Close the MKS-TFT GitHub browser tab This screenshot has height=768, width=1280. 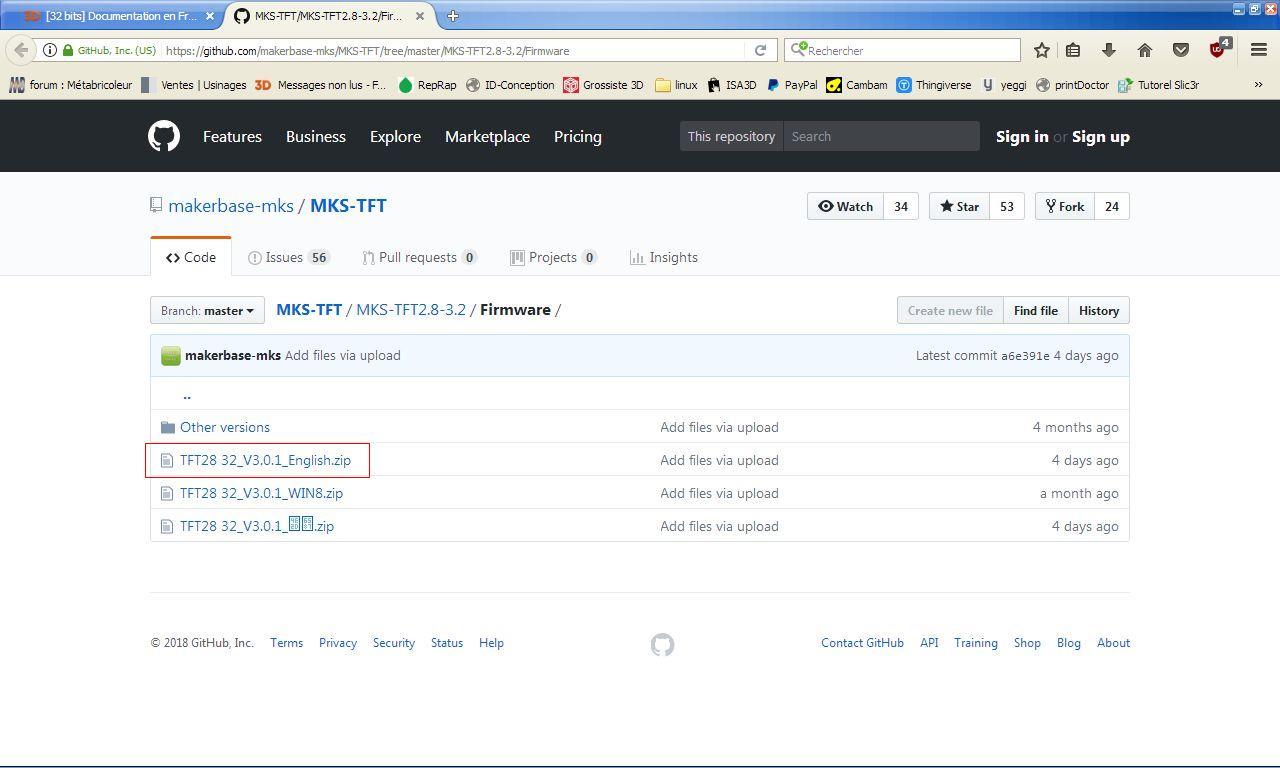pos(420,16)
